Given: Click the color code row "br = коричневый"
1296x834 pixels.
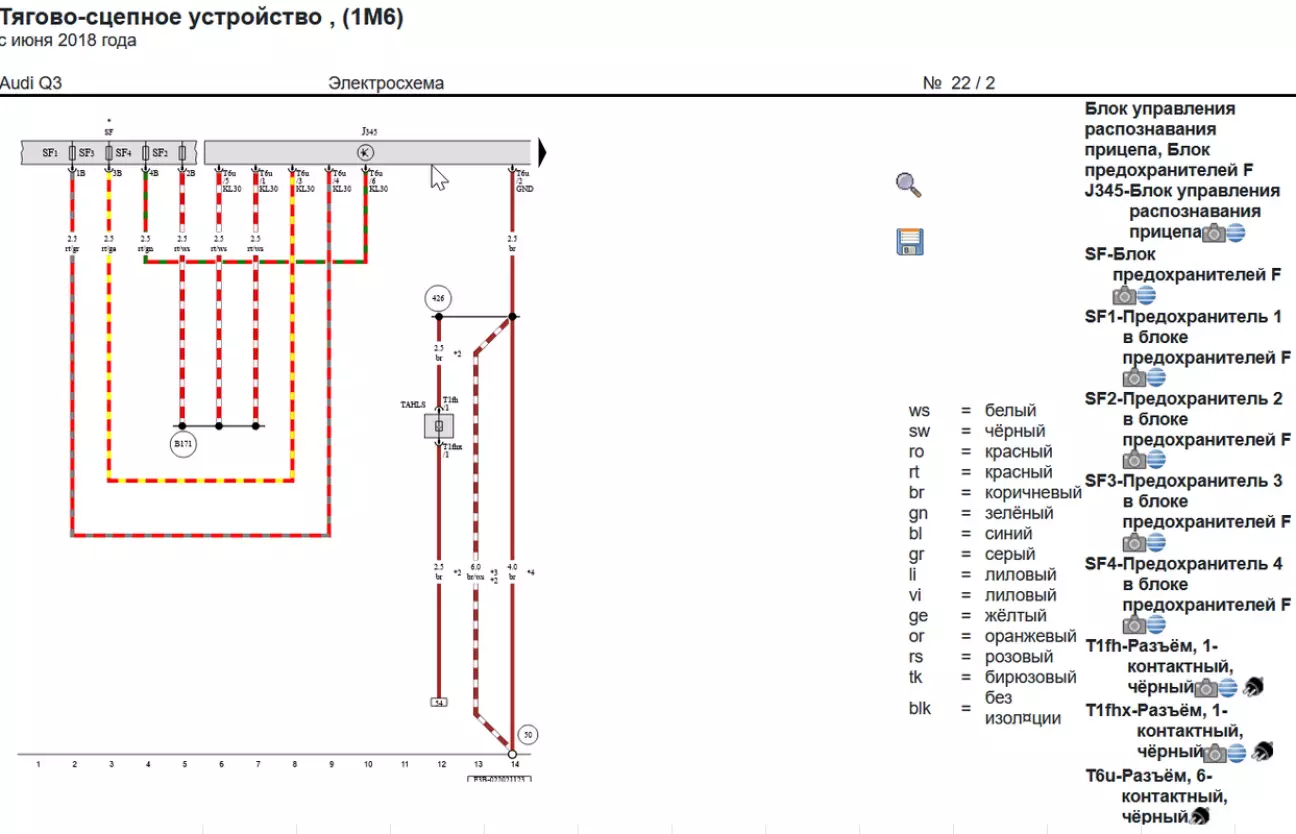Looking at the screenshot, I should 995,492.
